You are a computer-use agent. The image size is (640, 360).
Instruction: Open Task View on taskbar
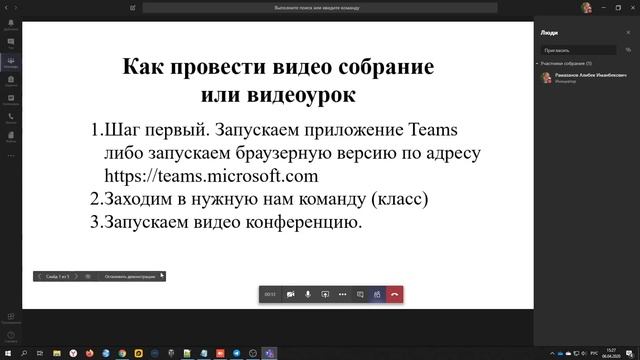40,353
